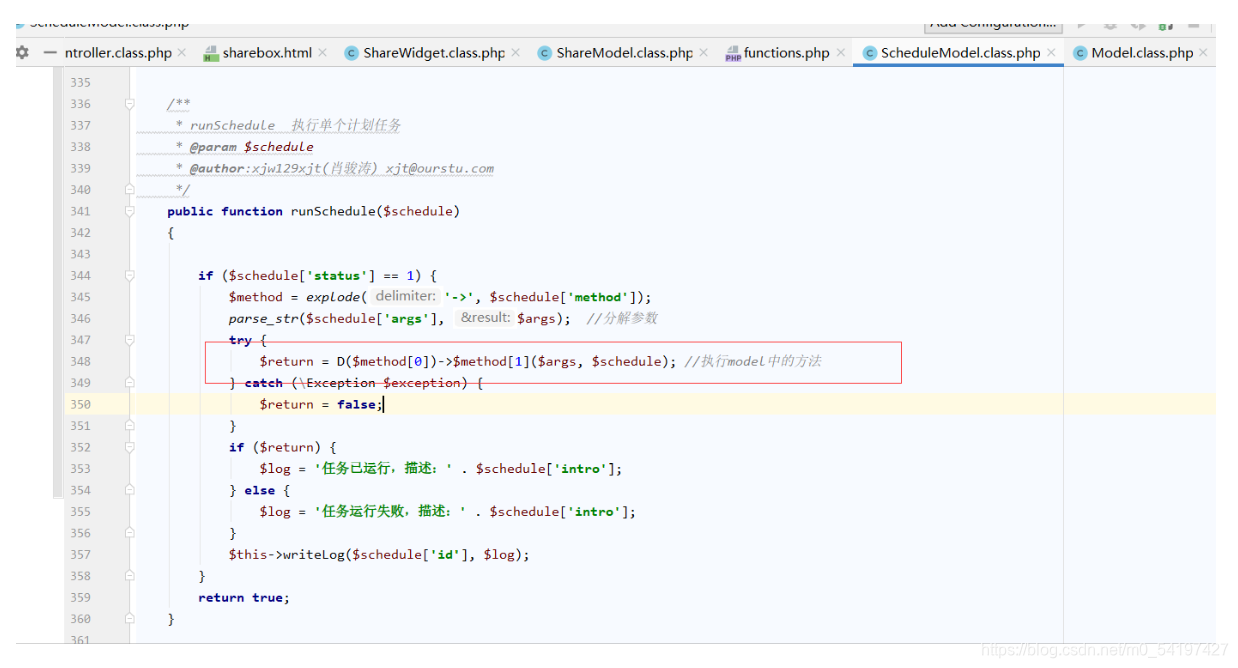Collapse the catch block at line 349

pyautogui.click(x=130, y=383)
